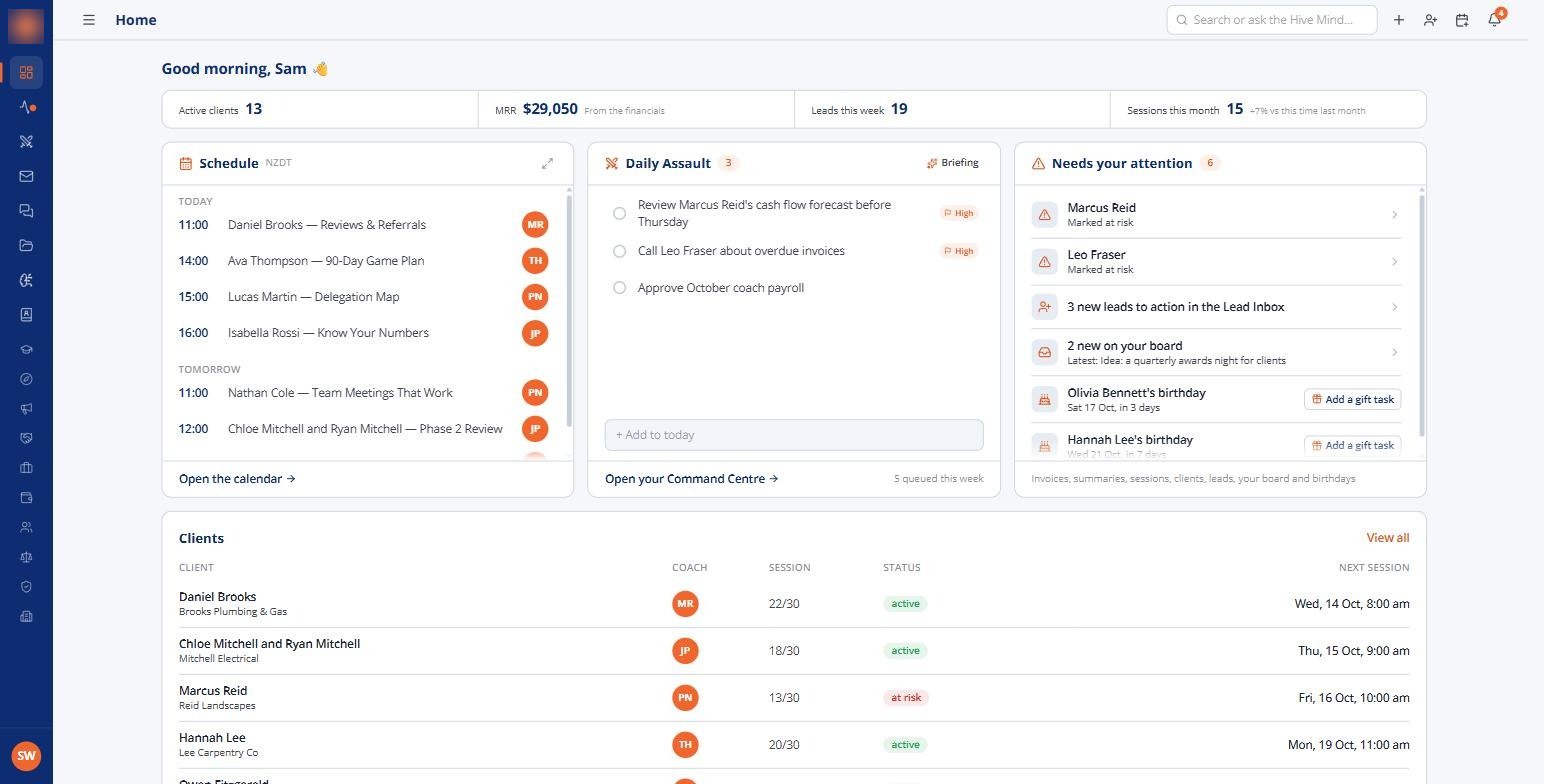Open chevron for 2 new on your board

tap(1394, 352)
